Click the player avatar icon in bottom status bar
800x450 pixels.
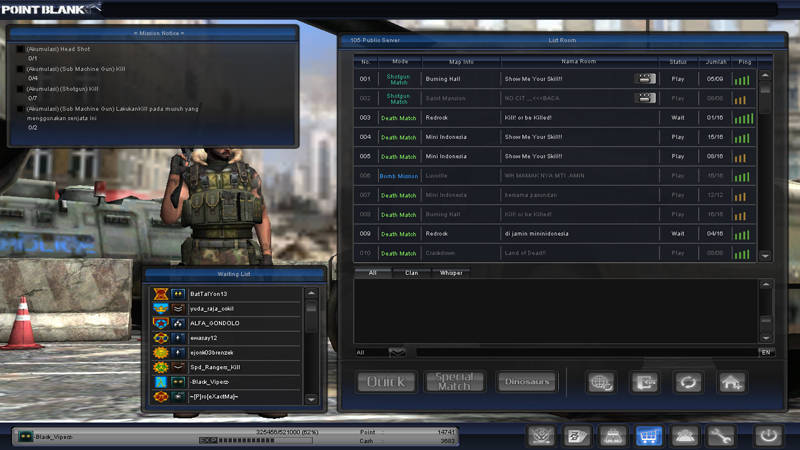pyautogui.click(x=26, y=437)
